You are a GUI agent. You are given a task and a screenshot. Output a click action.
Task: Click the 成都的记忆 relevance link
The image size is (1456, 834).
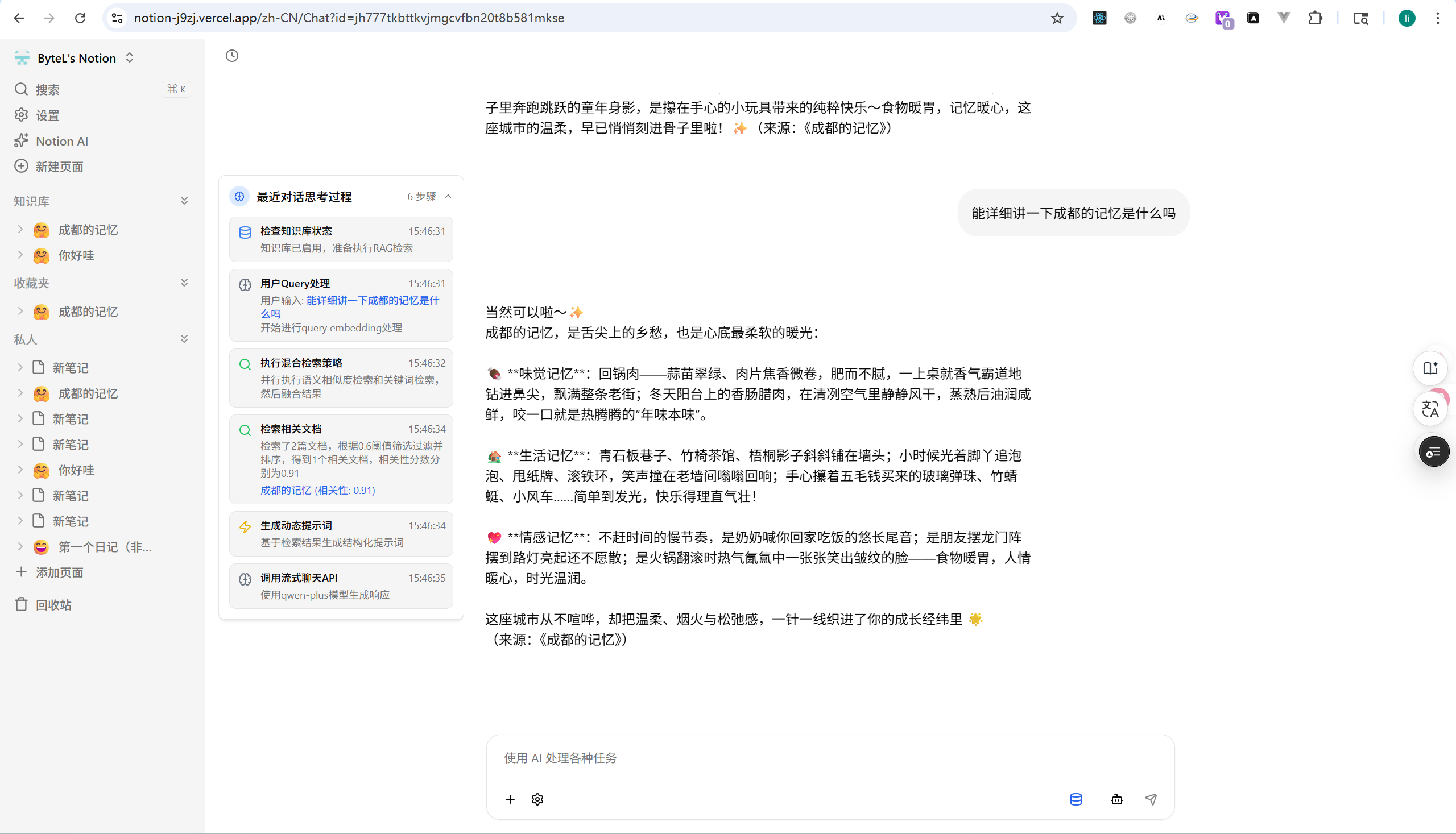click(x=317, y=490)
